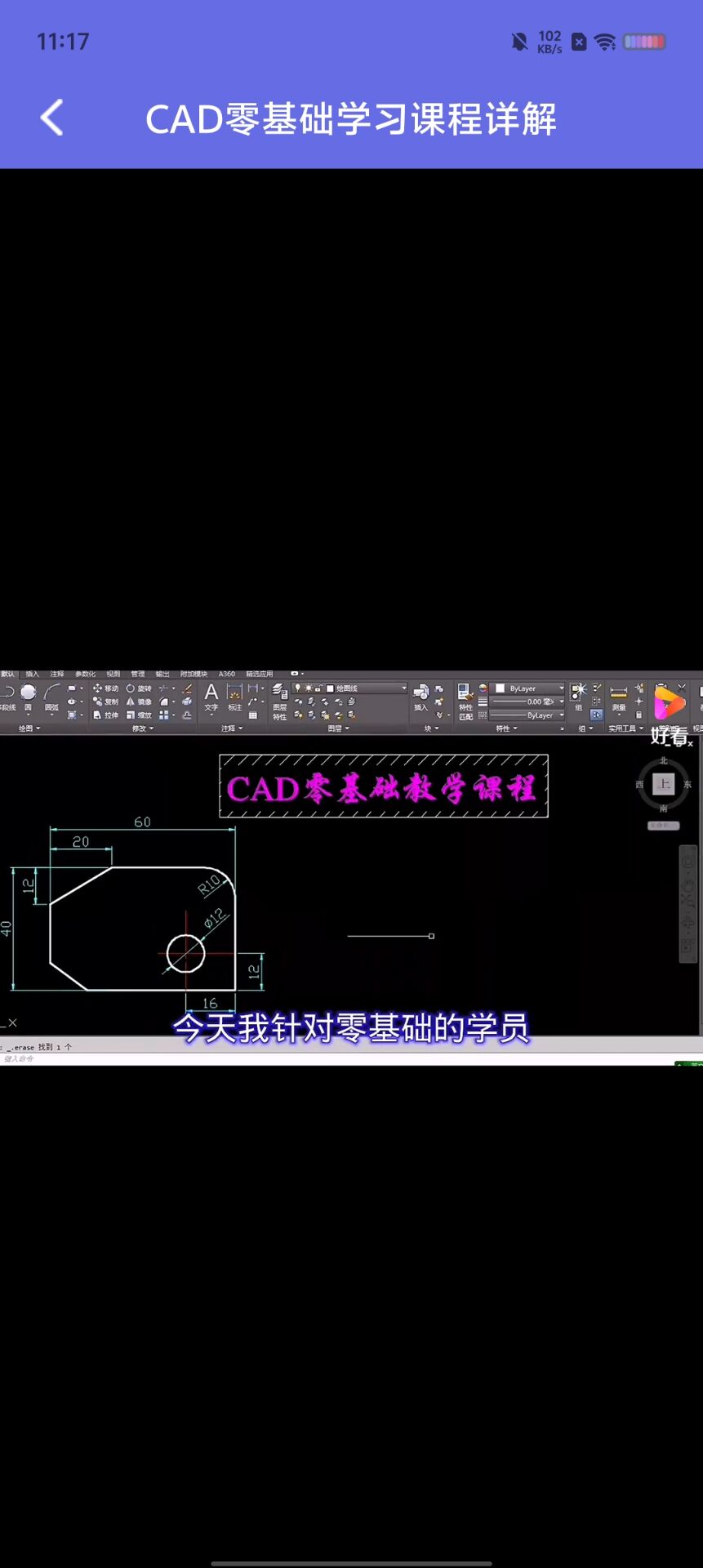Viewport: 703px width, 1568px height.
Task: Switch to the Default (默认) ribbon tab
Action: [x=8, y=674]
